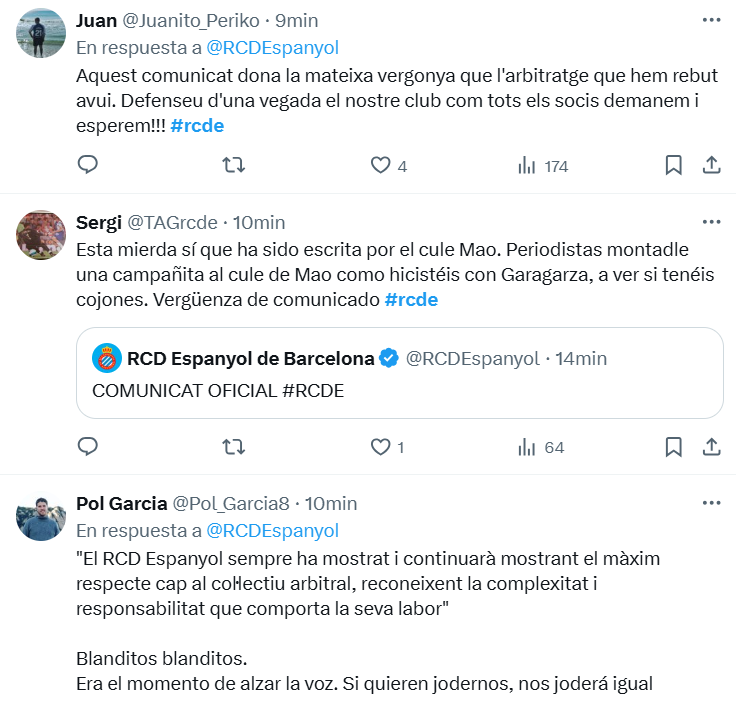Viewport: 736px width, 704px height.
Task: Bookmark Sergi's tweet
Action: pyautogui.click(x=674, y=447)
